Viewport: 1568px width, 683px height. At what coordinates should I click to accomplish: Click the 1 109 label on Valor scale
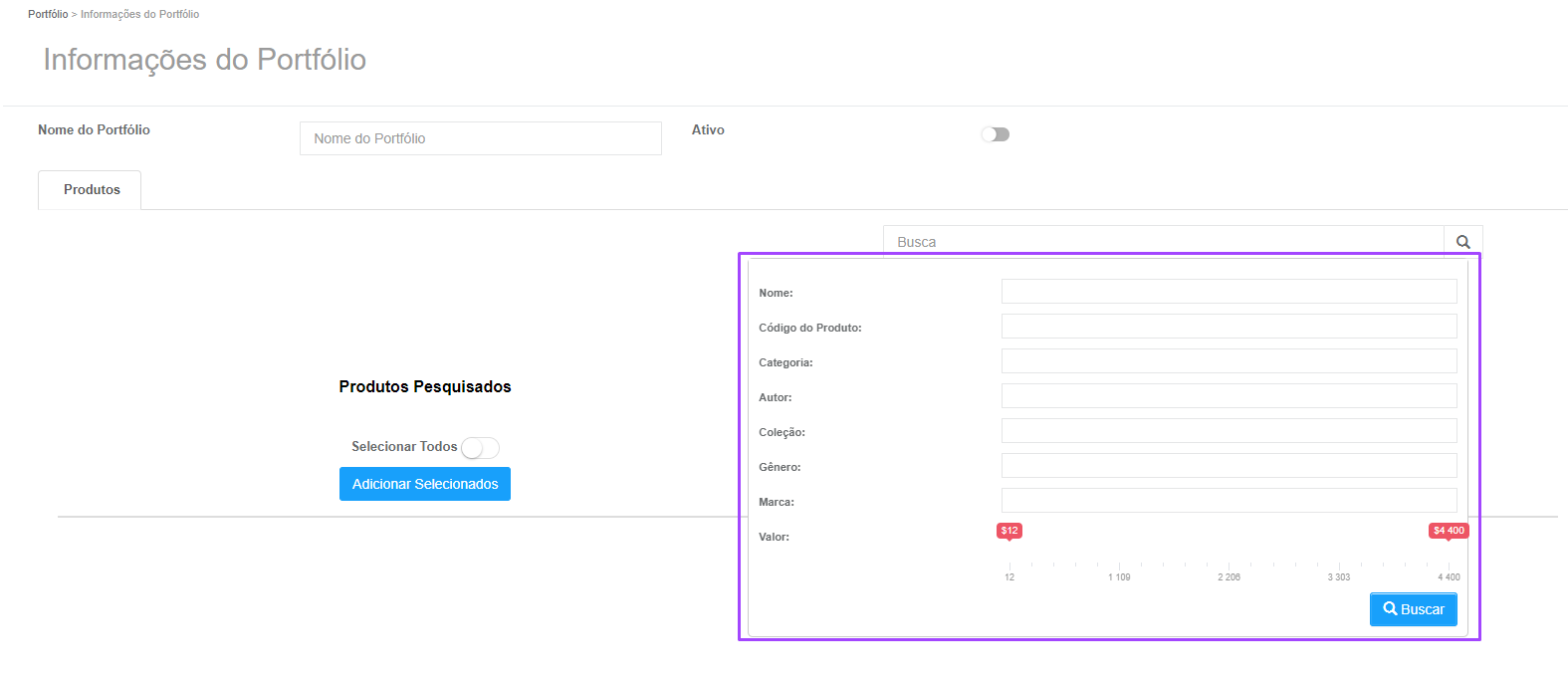click(1119, 576)
